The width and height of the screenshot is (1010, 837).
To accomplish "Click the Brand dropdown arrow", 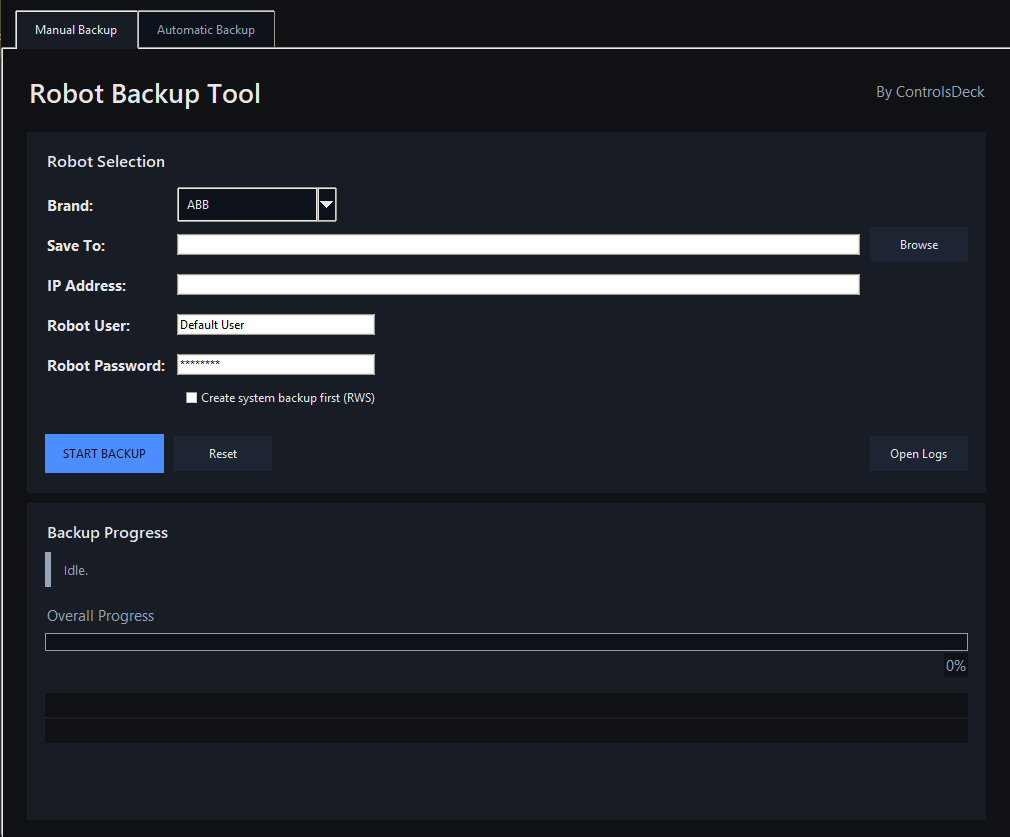I will [x=326, y=204].
